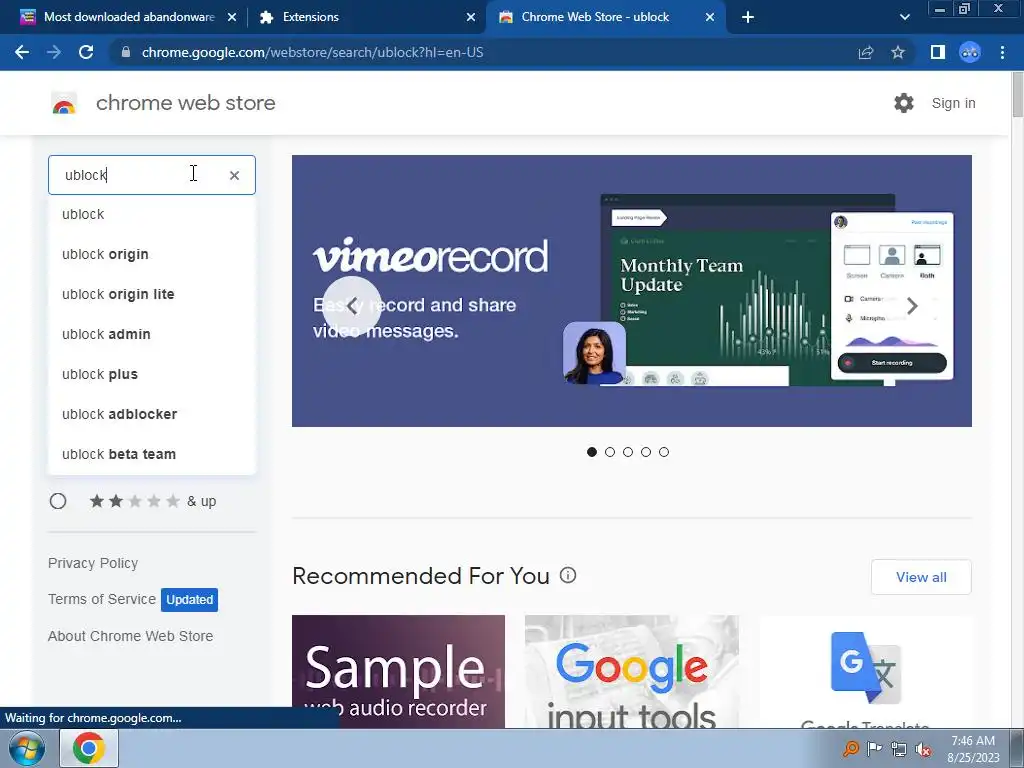The width and height of the screenshot is (1024, 768).
Task: Share this page icon in address bar
Action: [866, 52]
